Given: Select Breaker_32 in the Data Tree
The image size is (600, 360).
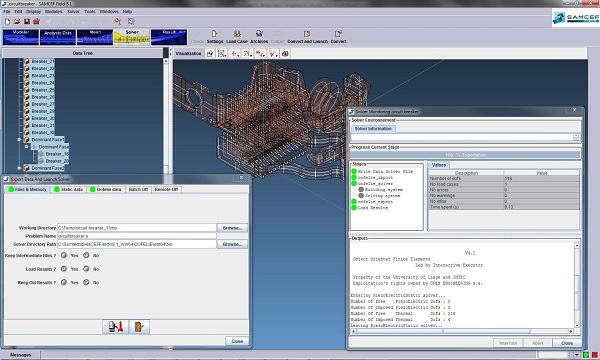Looking at the screenshot, I should coord(43,132).
